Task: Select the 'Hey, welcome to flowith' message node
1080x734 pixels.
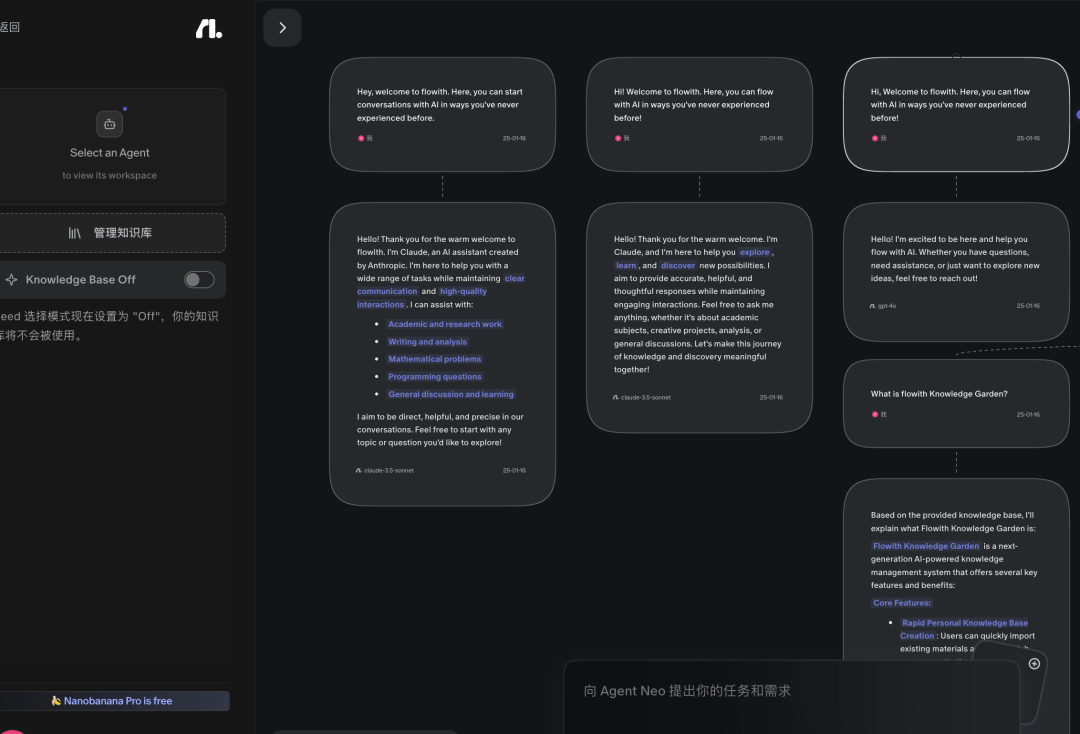Action: coord(442,114)
